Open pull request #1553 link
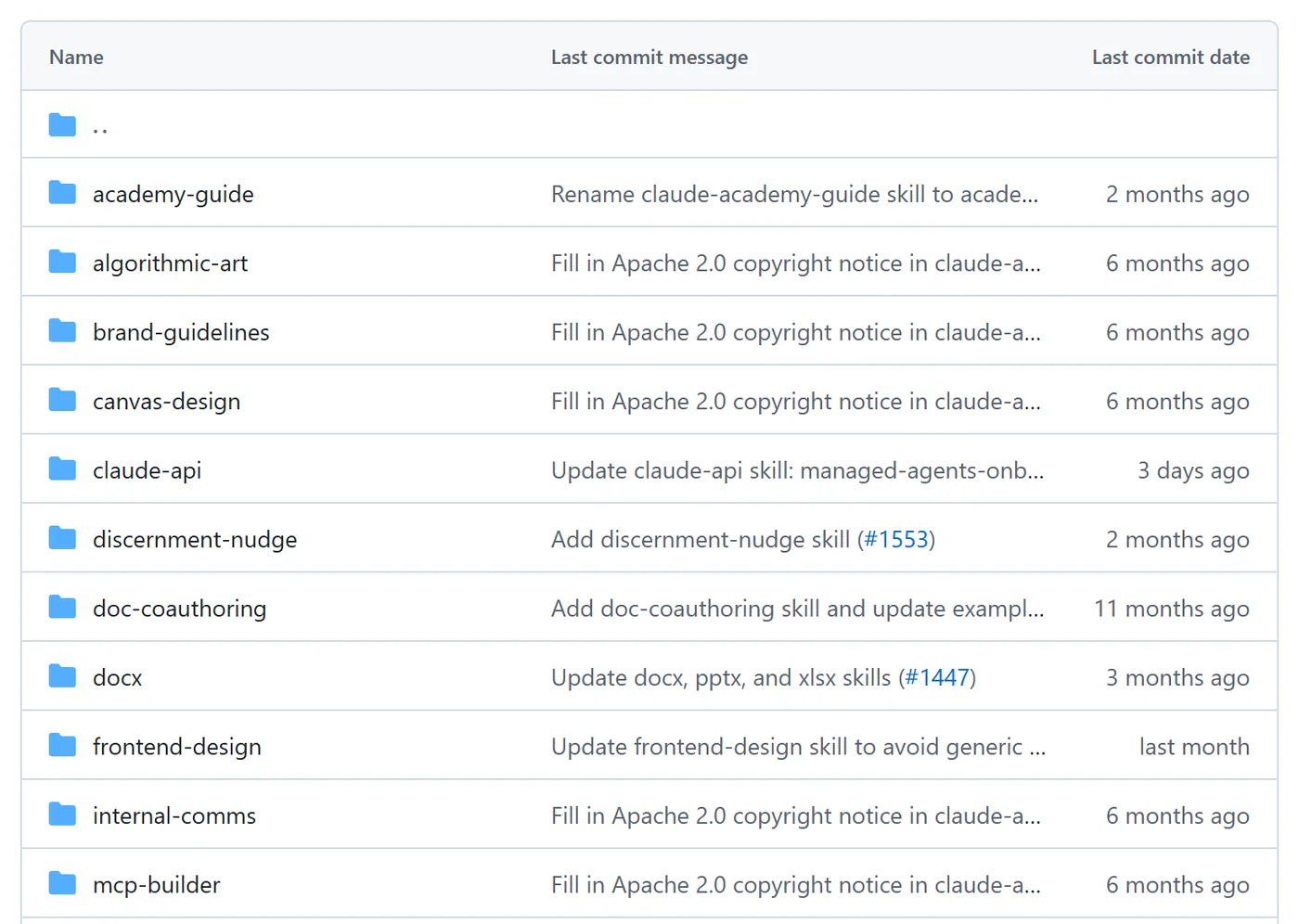This screenshot has height=924, width=1299. click(896, 540)
